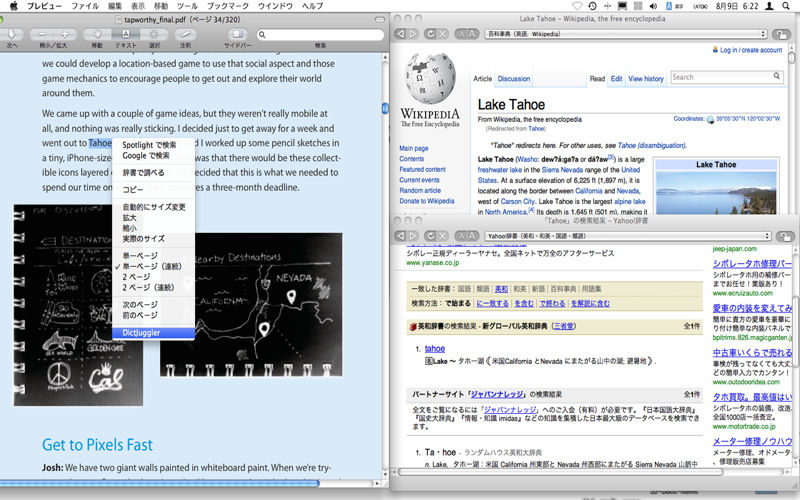Viewport: 800px width, 500px height.
Task: Select '自動的にサイズ変更' context menu item
Action: tap(154, 207)
